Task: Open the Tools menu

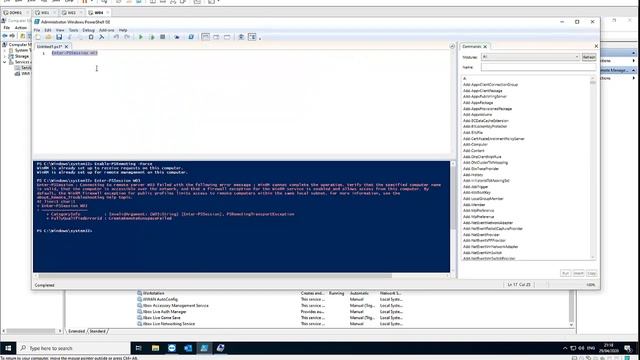Action: (x=73, y=30)
